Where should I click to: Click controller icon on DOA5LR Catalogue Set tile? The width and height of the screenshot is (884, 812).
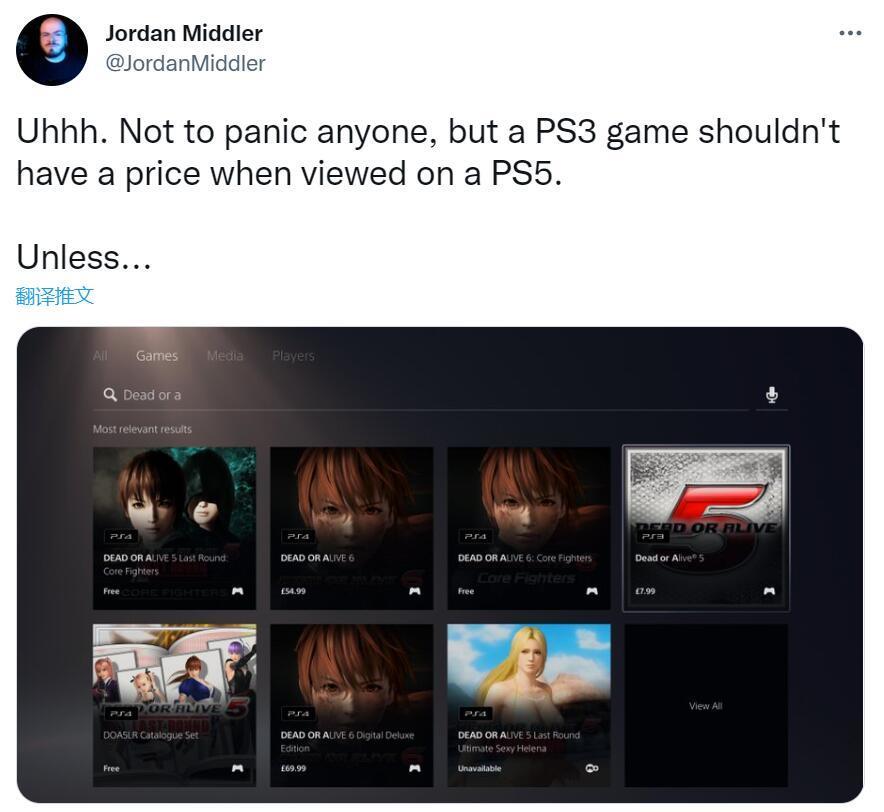(237, 768)
